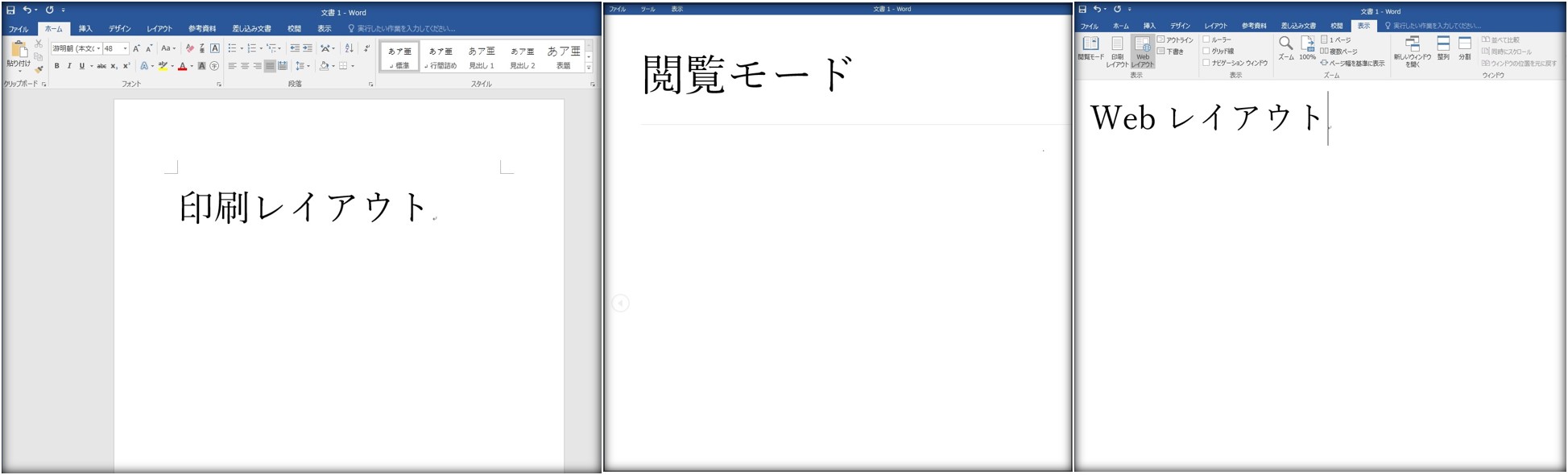Open the font name dropdown (游明朝)
Viewport: 1568px width, 475px height.
pos(98,48)
